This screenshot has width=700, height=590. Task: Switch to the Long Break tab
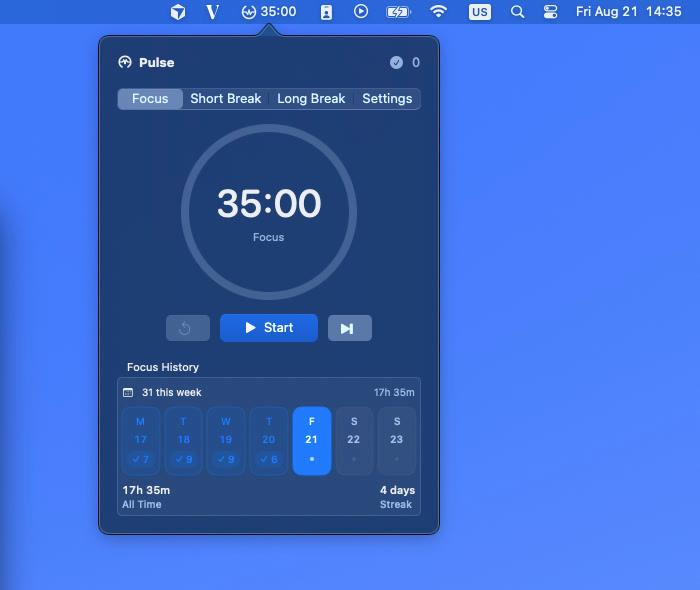(311, 99)
